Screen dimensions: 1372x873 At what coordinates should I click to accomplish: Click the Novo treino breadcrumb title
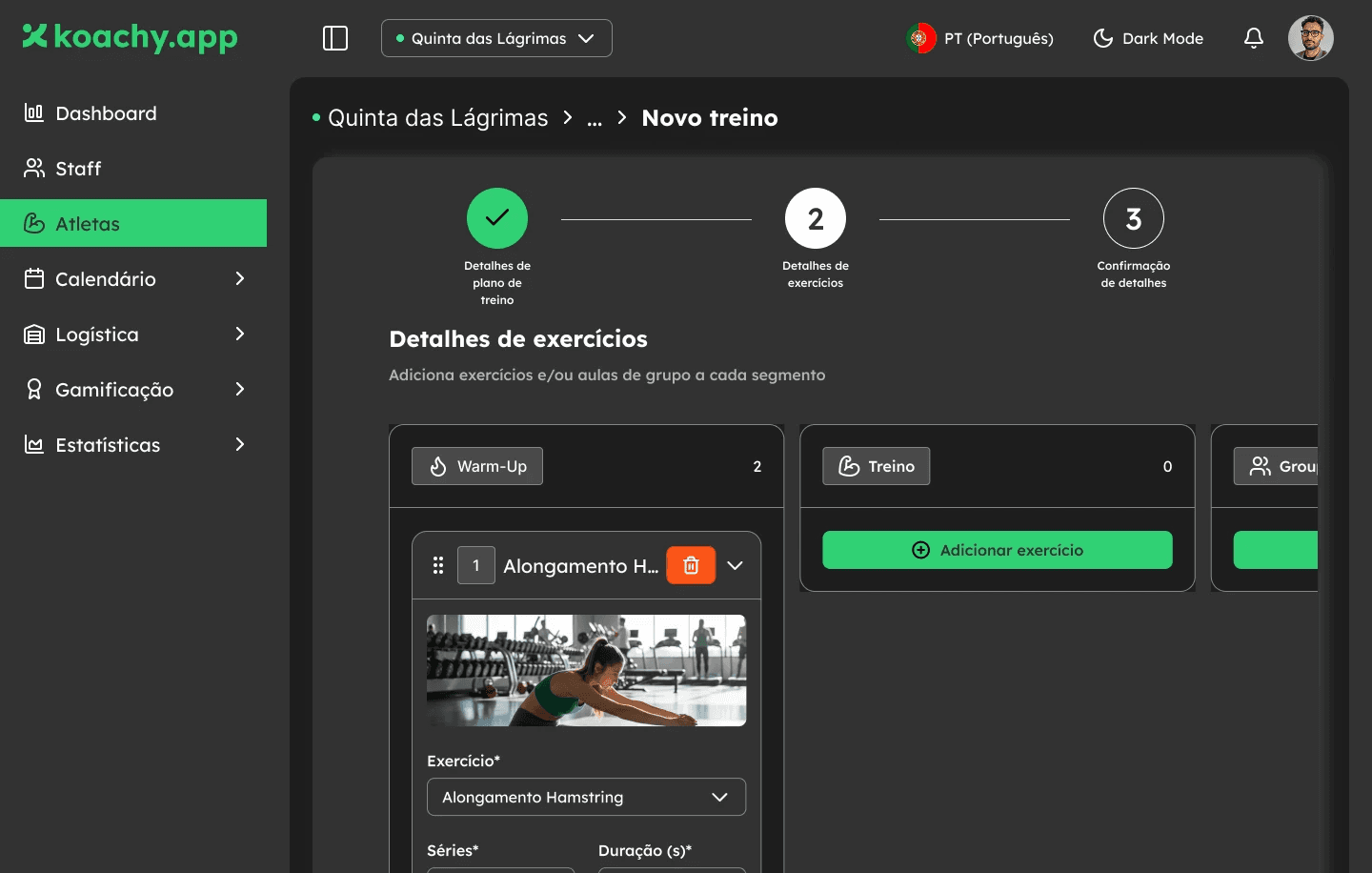pyautogui.click(x=710, y=118)
